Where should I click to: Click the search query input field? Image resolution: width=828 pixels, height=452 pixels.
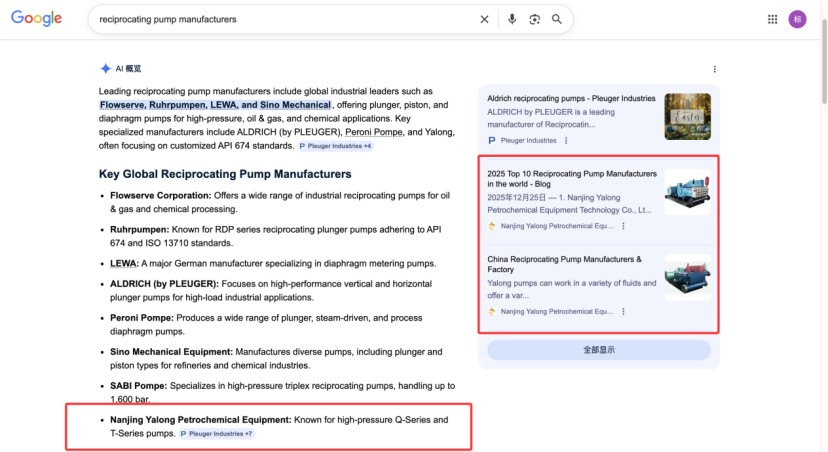280,19
